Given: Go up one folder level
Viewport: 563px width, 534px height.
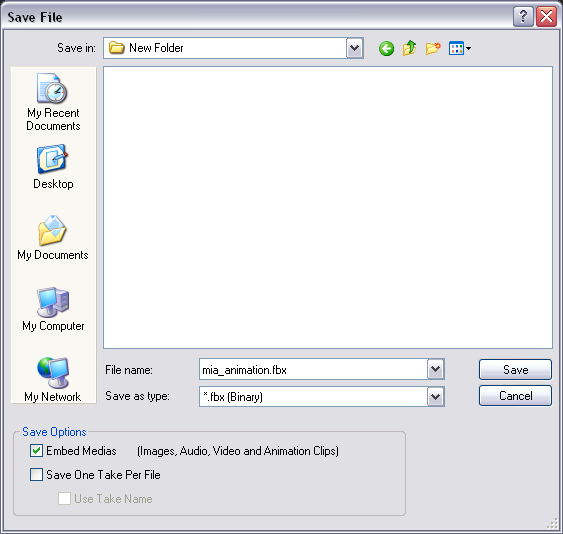Looking at the screenshot, I should tap(409, 48).
